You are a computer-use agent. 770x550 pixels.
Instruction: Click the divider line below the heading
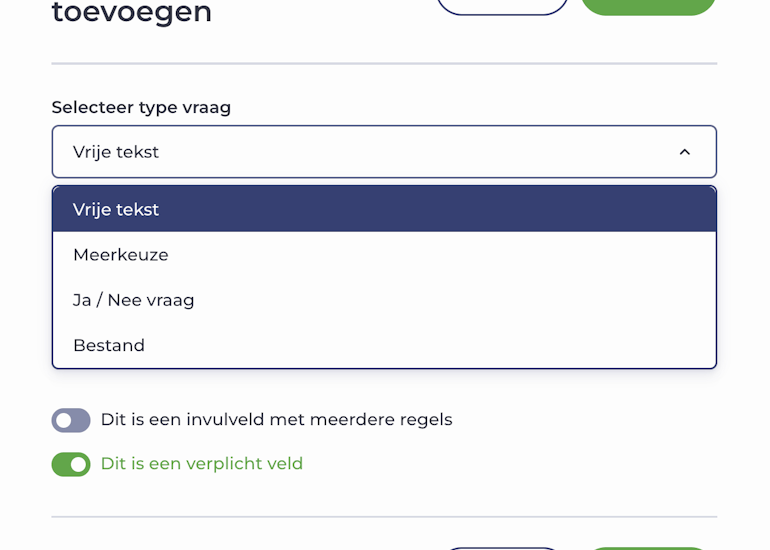point(384,64)
